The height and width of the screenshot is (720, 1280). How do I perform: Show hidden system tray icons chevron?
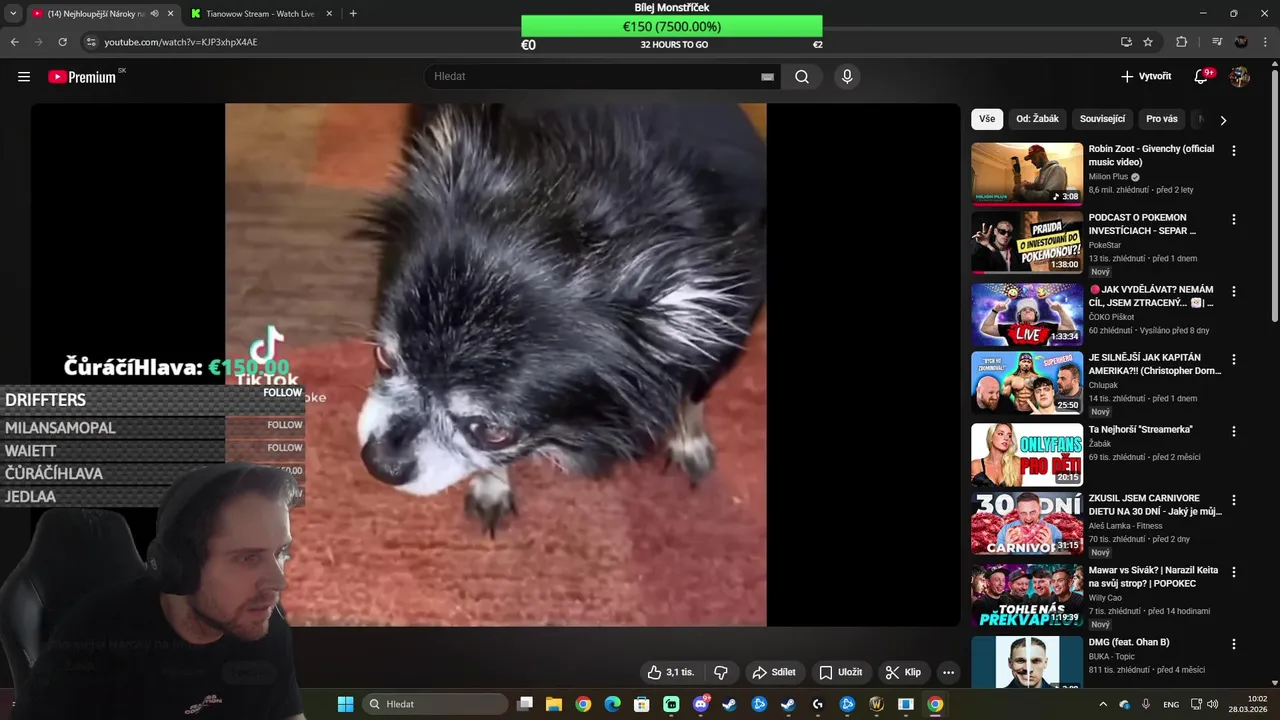coord(1103,704)
